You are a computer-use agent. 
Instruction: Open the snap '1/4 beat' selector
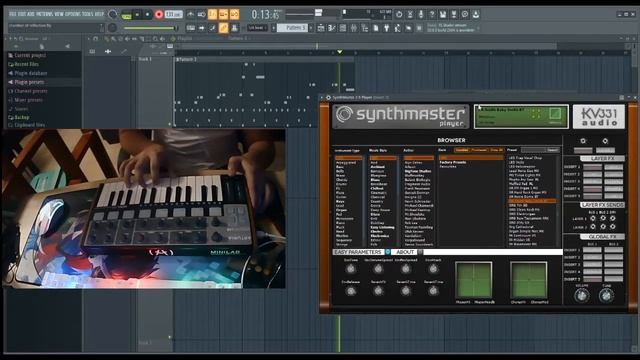pos(258,28)
